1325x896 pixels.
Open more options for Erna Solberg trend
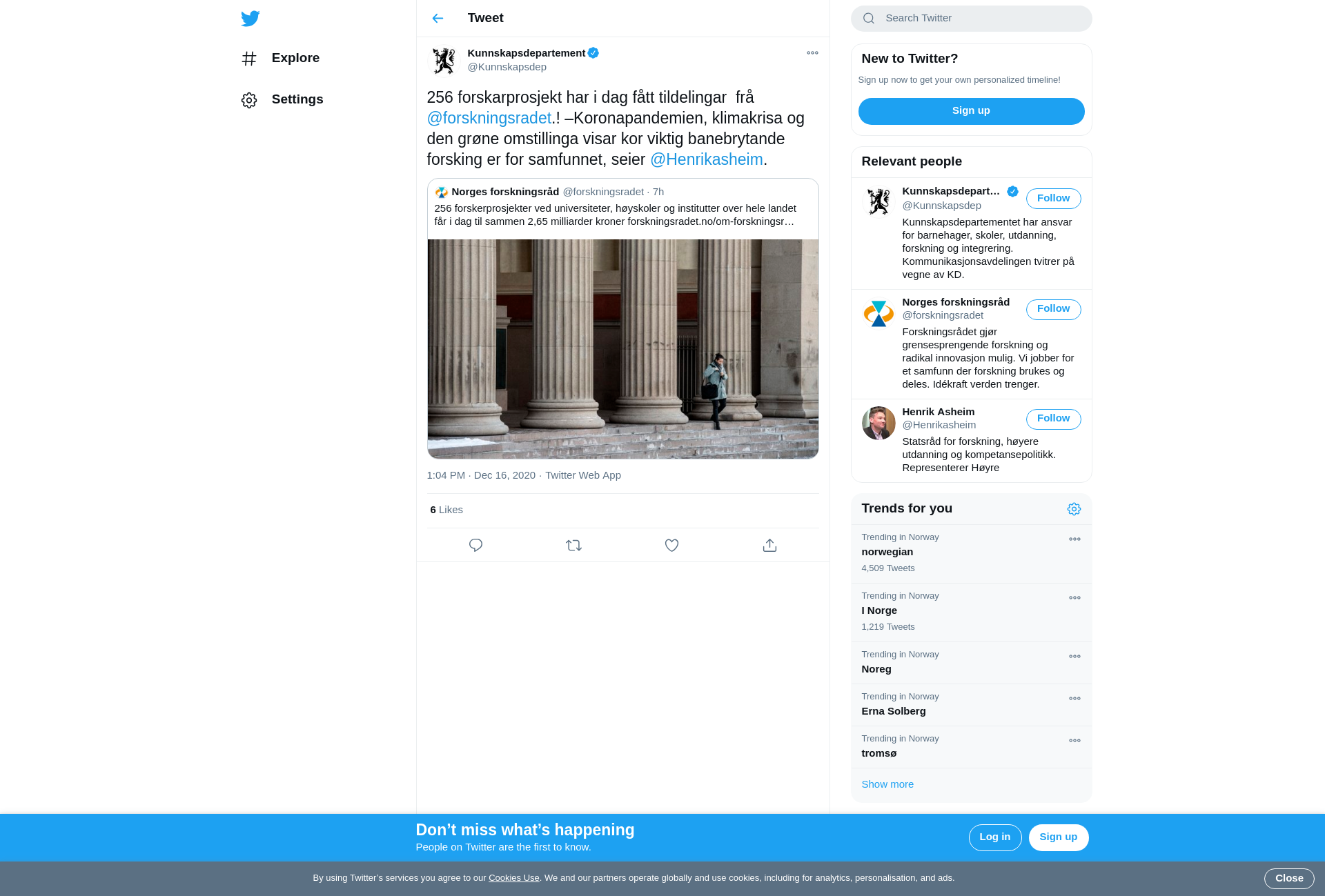point(1074,699)
